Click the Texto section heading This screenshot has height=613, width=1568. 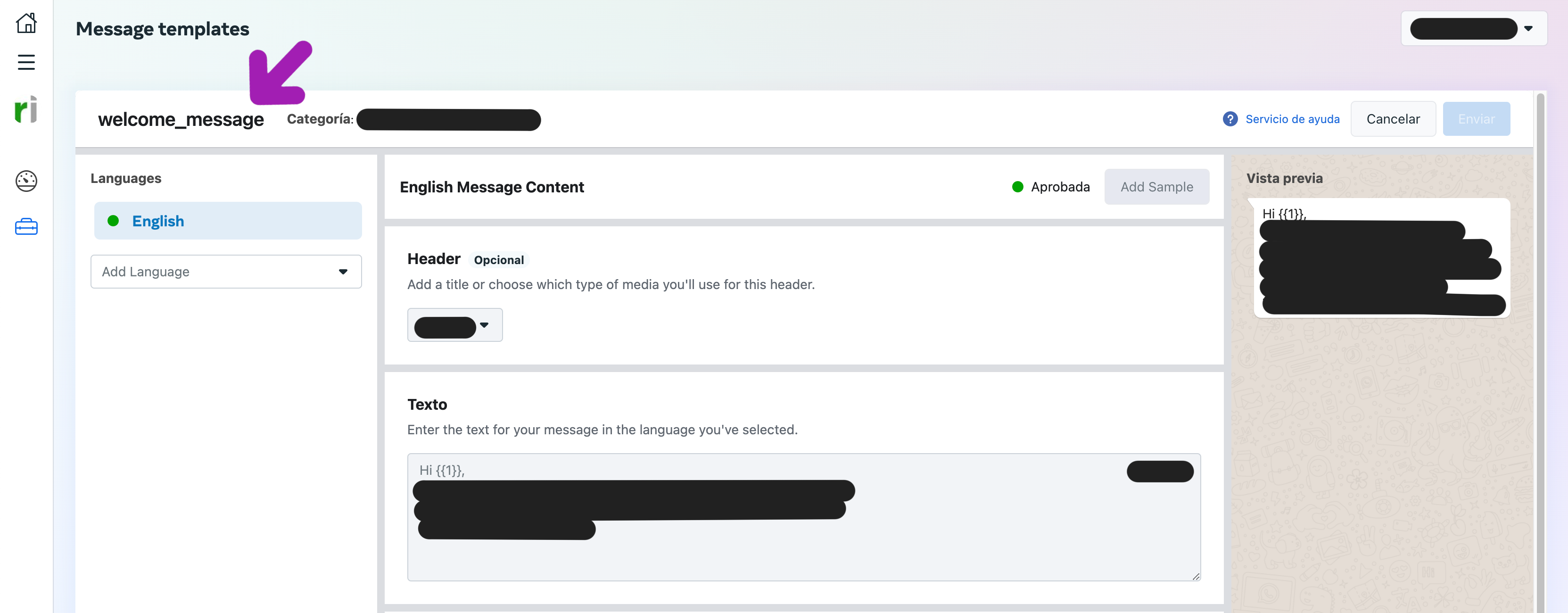427,404
